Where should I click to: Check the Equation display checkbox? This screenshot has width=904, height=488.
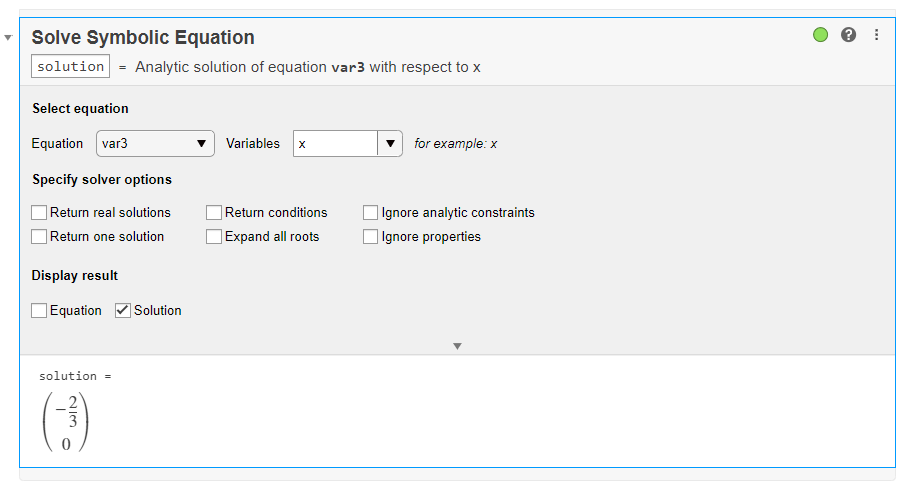coord(39,311)
